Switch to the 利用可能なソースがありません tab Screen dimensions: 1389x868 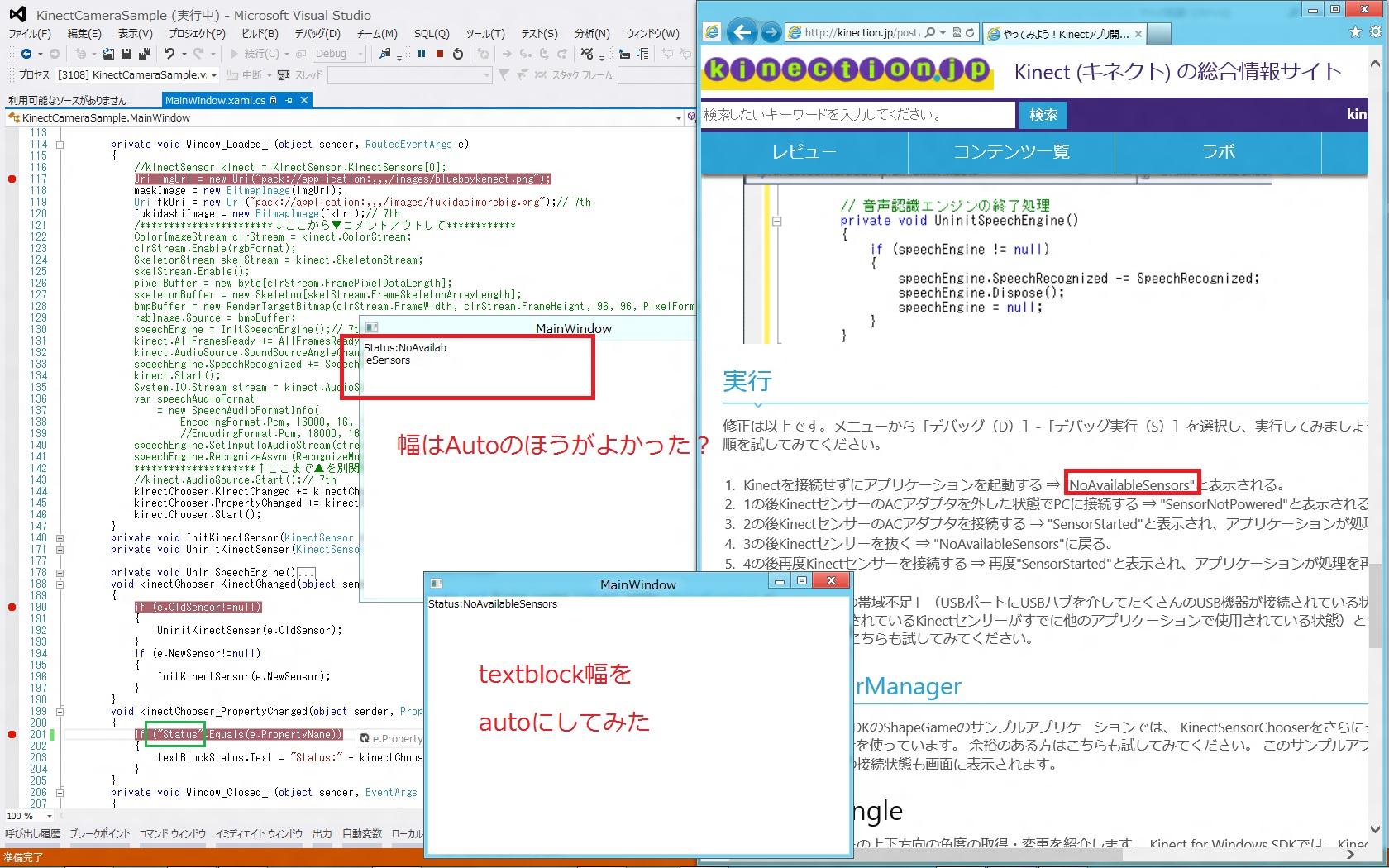68,100
